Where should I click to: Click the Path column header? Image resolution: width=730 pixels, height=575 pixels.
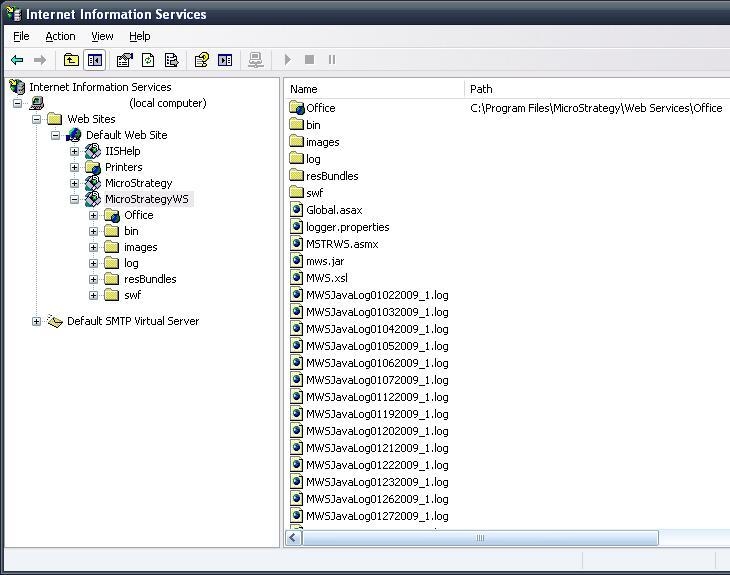(x=597, y=89)
